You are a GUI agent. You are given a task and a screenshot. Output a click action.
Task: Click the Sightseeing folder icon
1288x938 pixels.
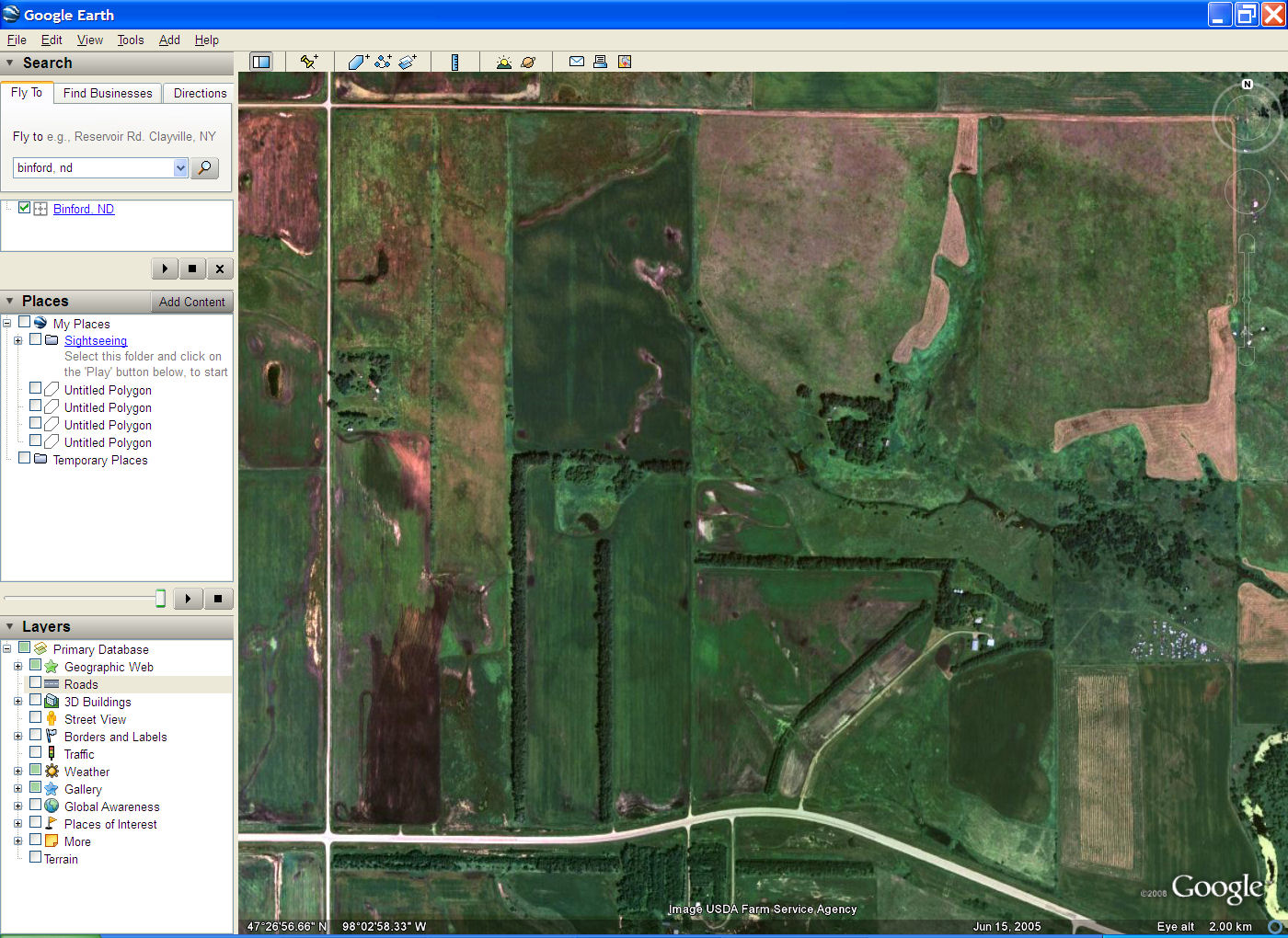(52, 340)
